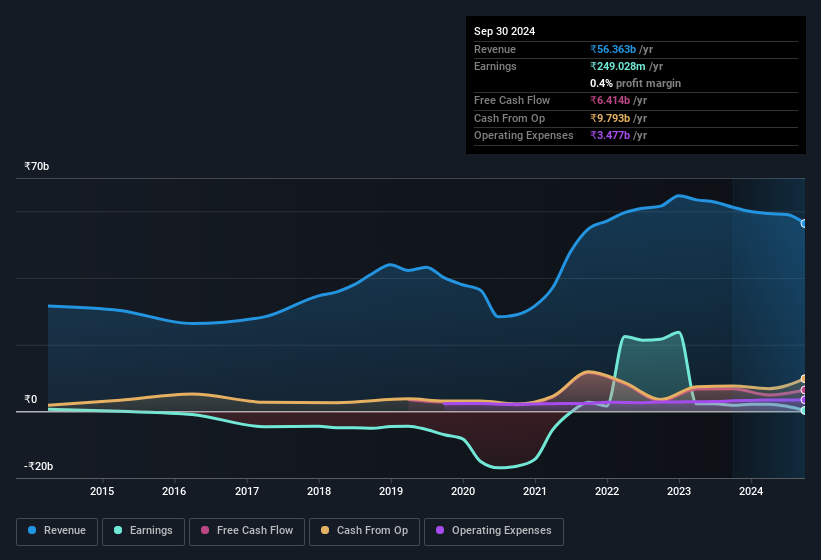The image size is (821, 560).
Task: Click the 2016 x-axis label
Action: 174,491
